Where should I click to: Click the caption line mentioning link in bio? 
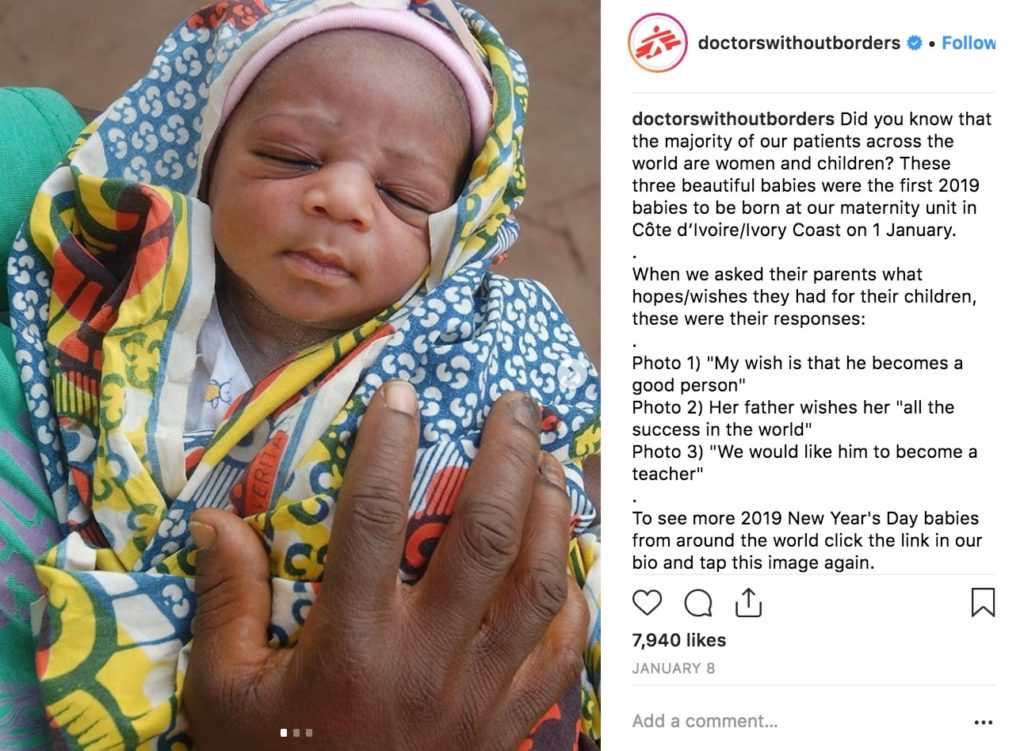click(807, 540)
